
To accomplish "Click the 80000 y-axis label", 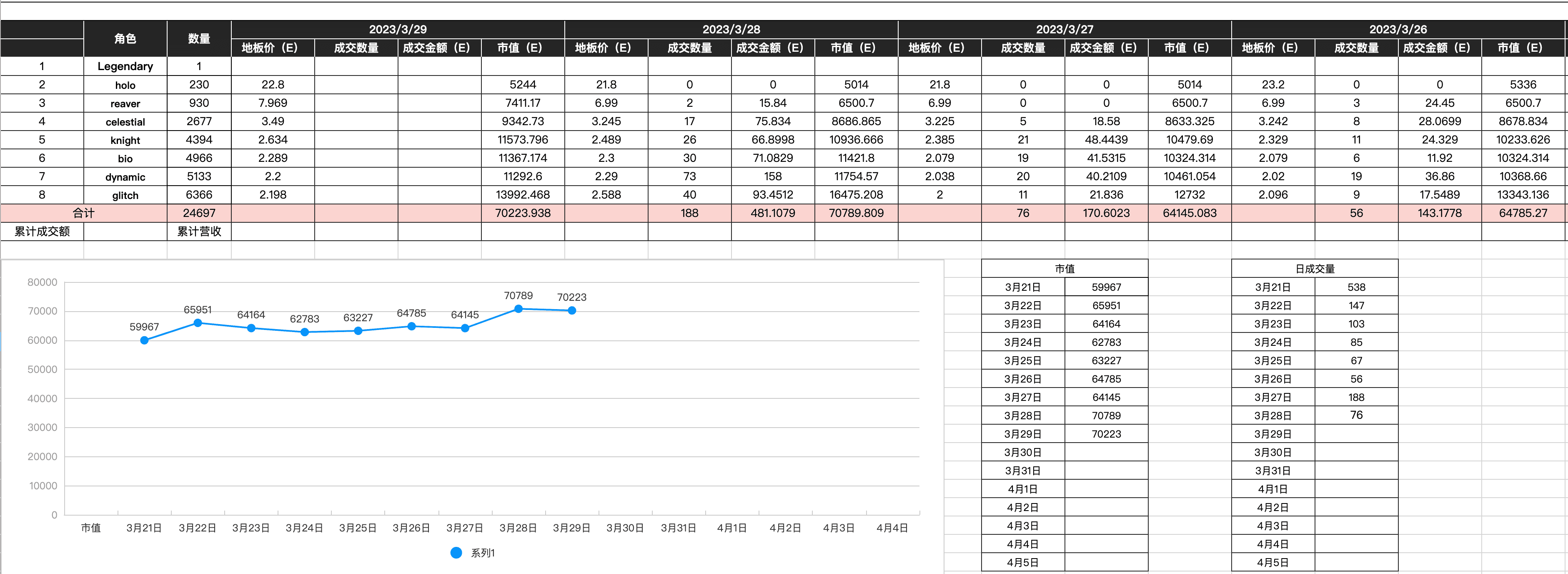I will pos(43,282).
